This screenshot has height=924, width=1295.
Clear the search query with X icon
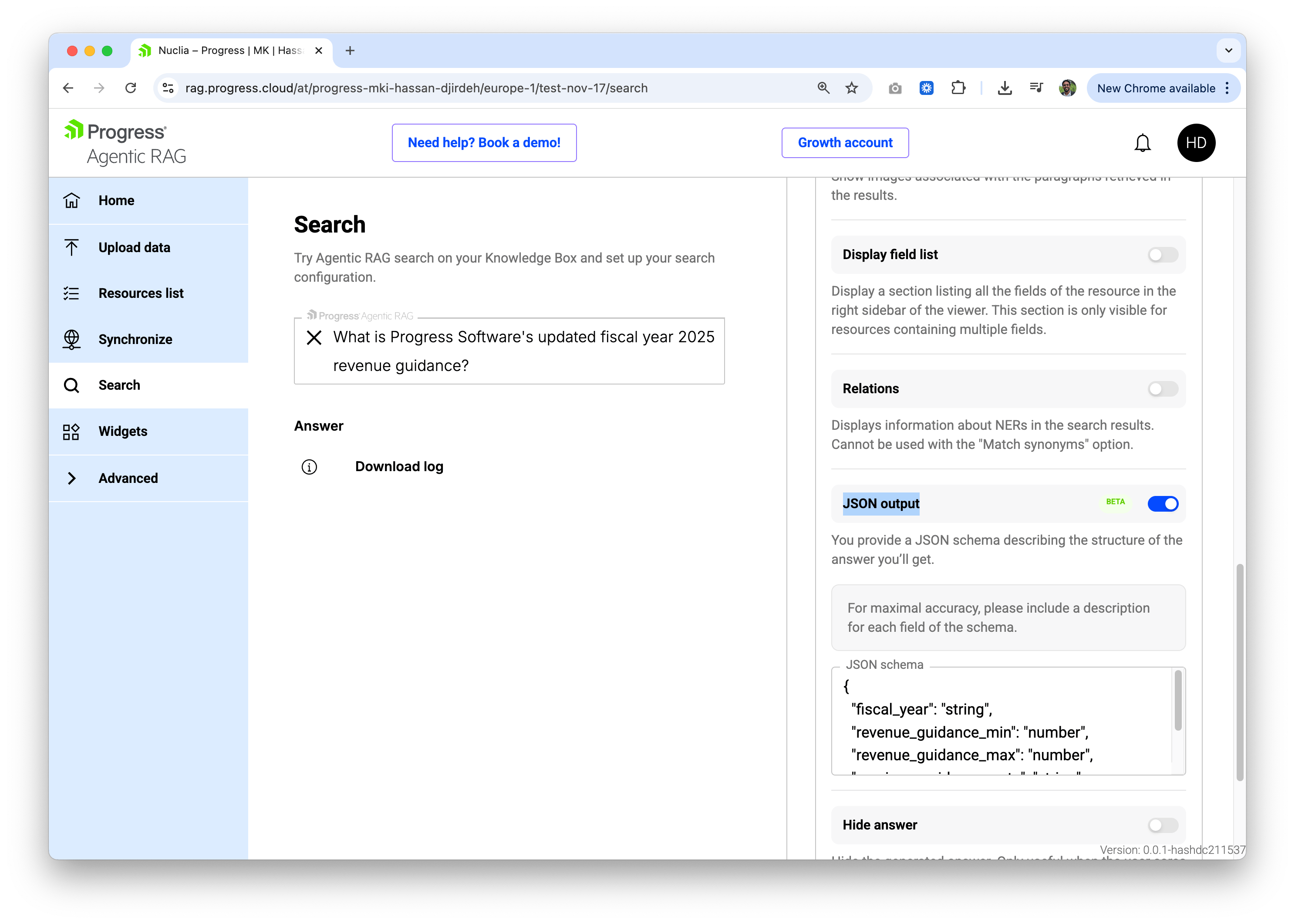[x=314, y=337]
